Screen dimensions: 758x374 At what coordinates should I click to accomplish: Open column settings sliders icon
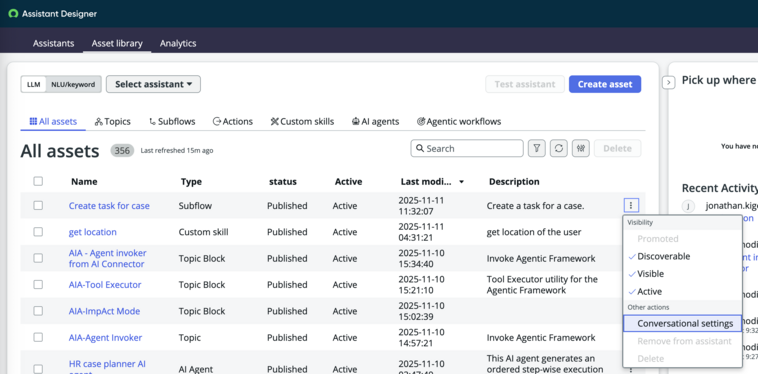coord(581,148)
